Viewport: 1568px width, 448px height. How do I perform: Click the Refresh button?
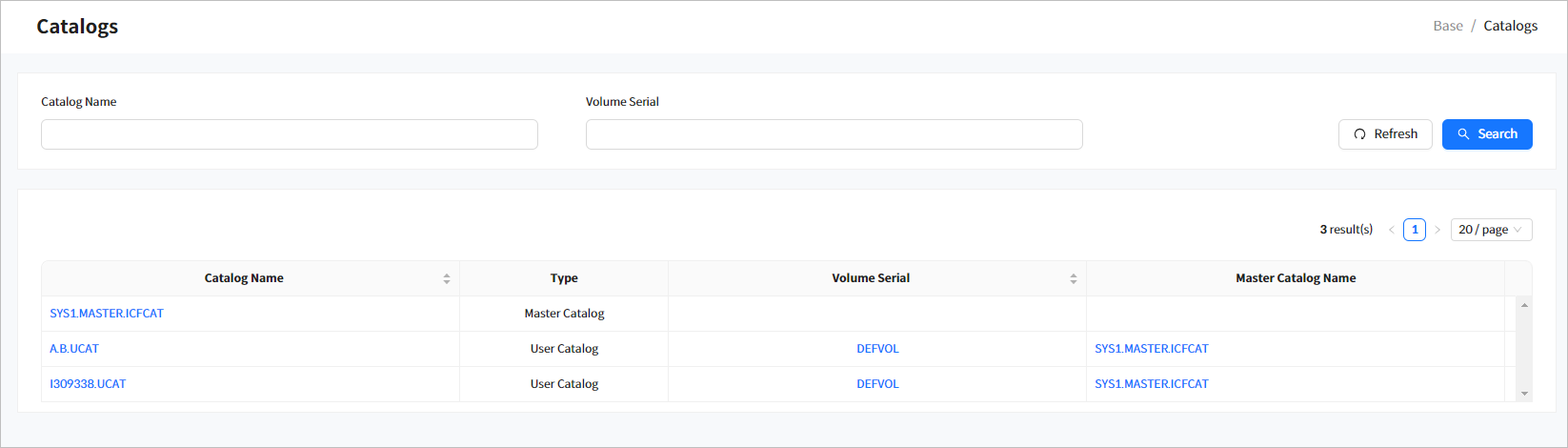point(1385,134)
